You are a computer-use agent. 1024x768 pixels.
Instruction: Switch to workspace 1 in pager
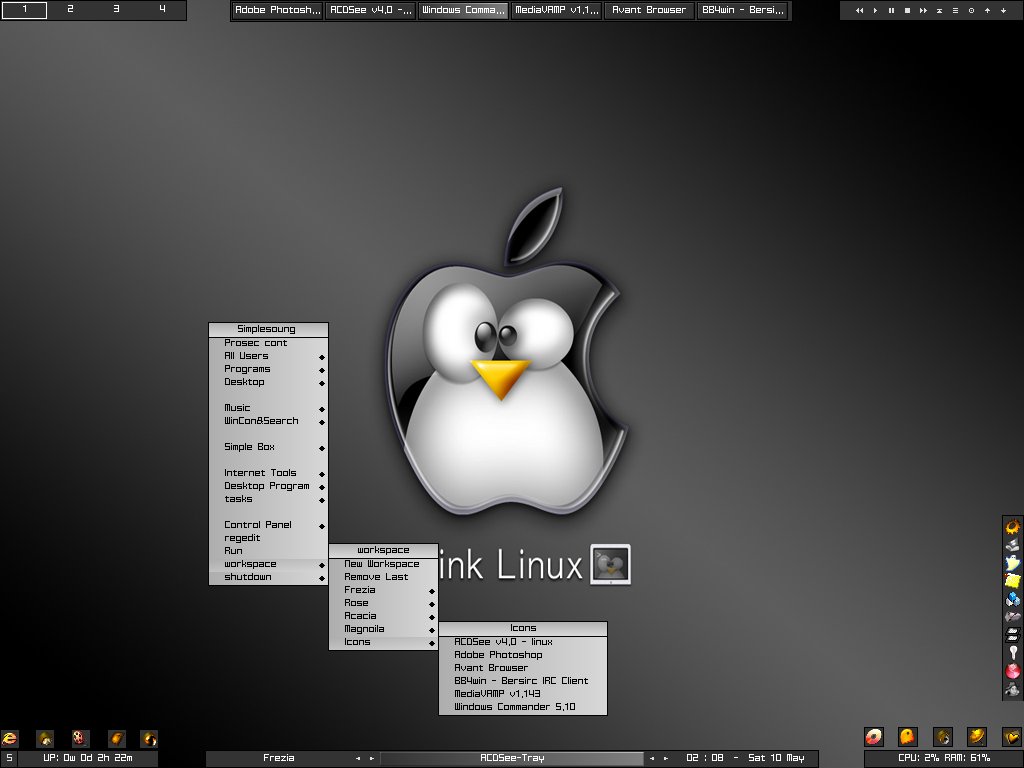(24, 9)
